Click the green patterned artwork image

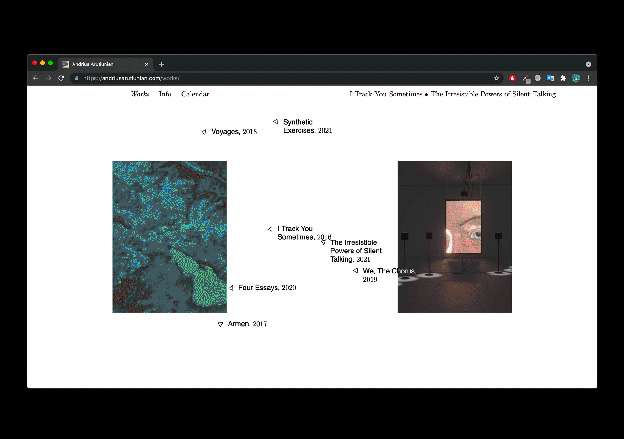(x=169, y=236)
